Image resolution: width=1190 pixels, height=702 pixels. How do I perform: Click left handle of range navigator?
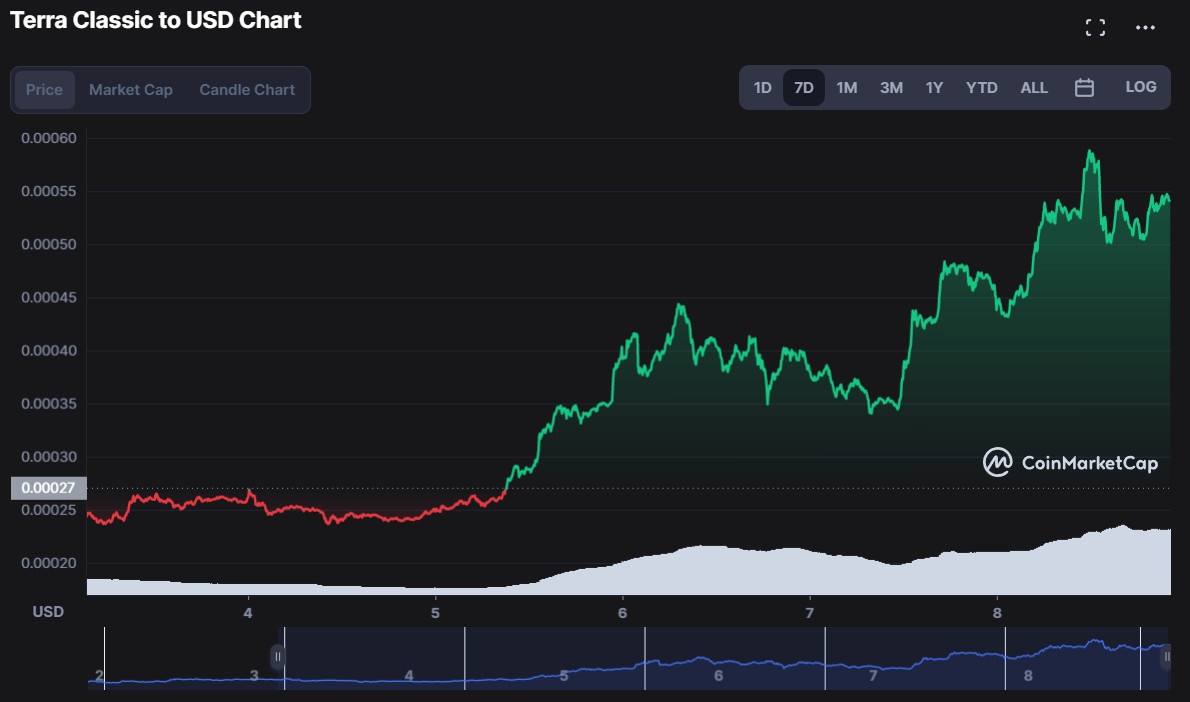pyautogui.click(x=278, y=657)
